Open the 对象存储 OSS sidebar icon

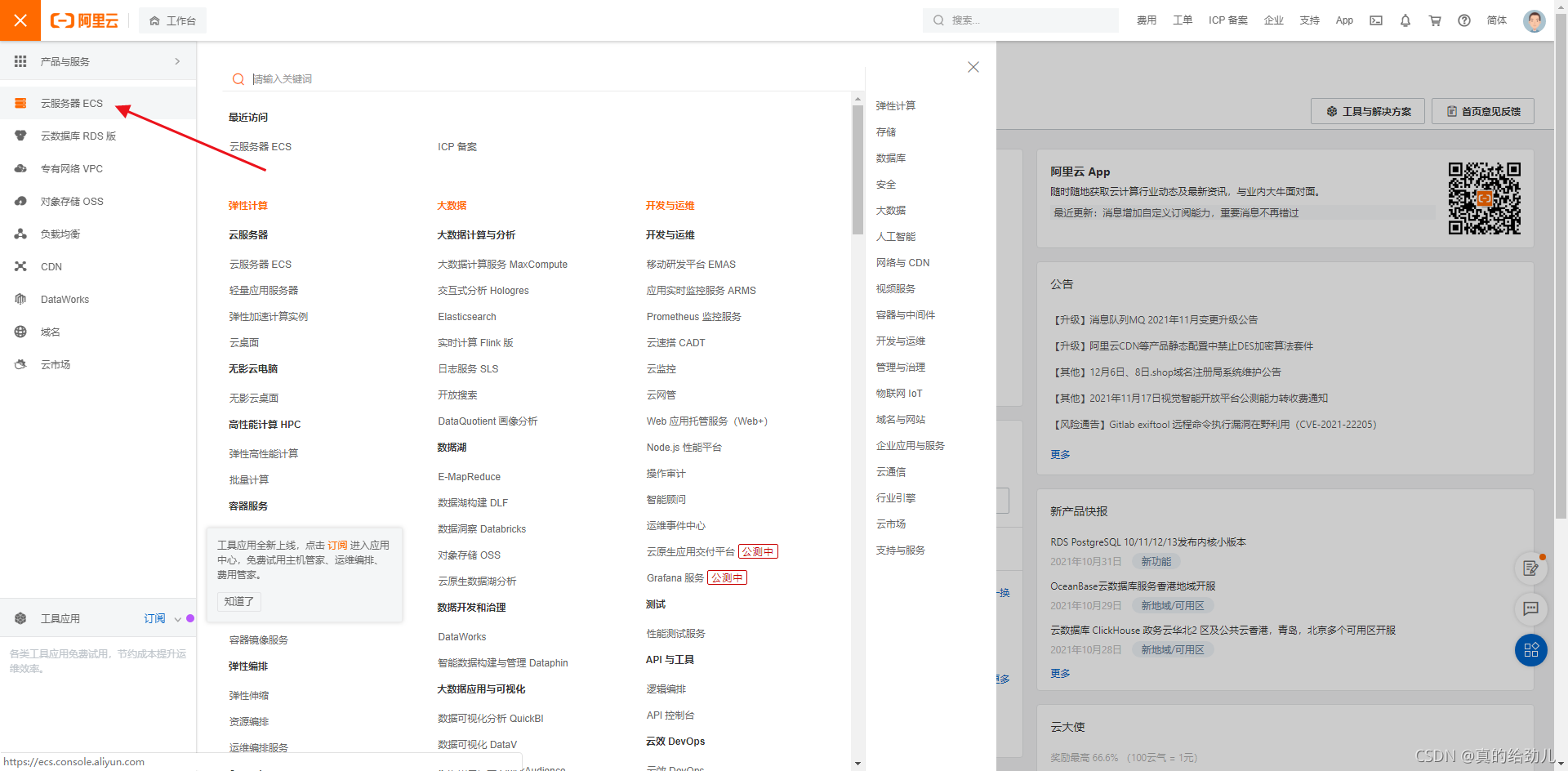point(20,202)
